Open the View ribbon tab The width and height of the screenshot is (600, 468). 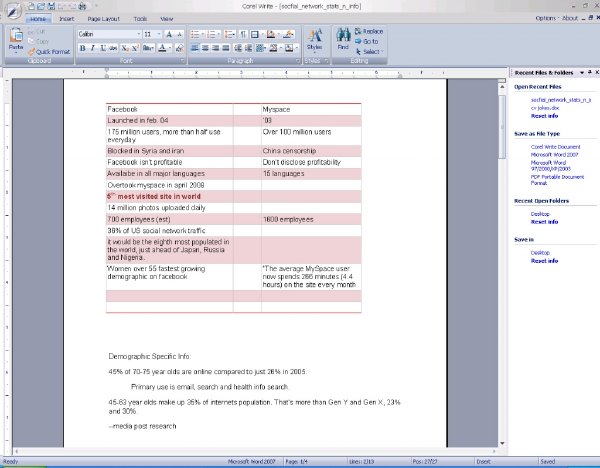pyautogui.click(x=167, y=19)
